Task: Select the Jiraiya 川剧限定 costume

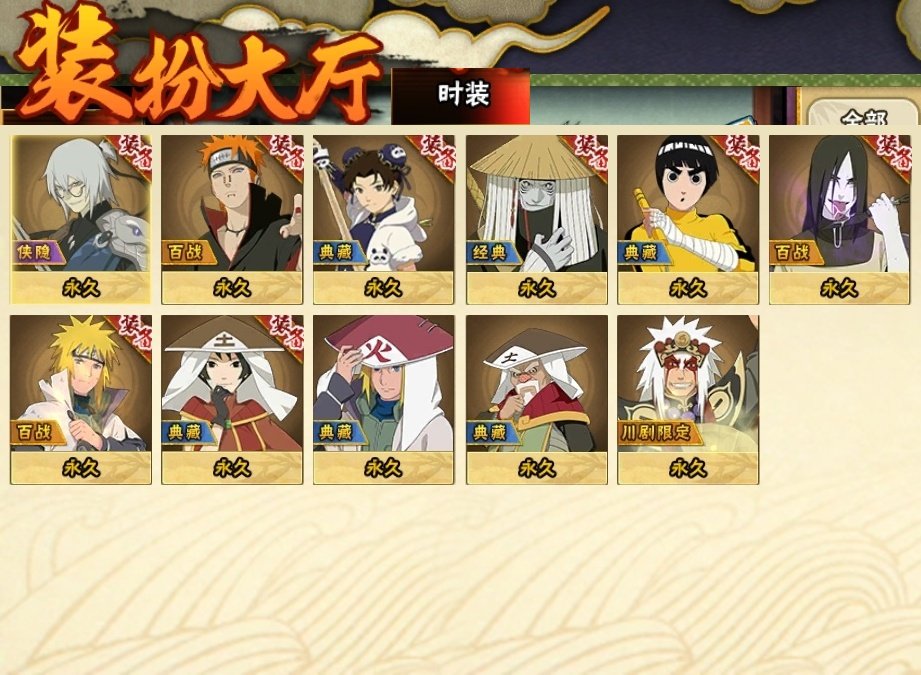Action: [688, 399]
